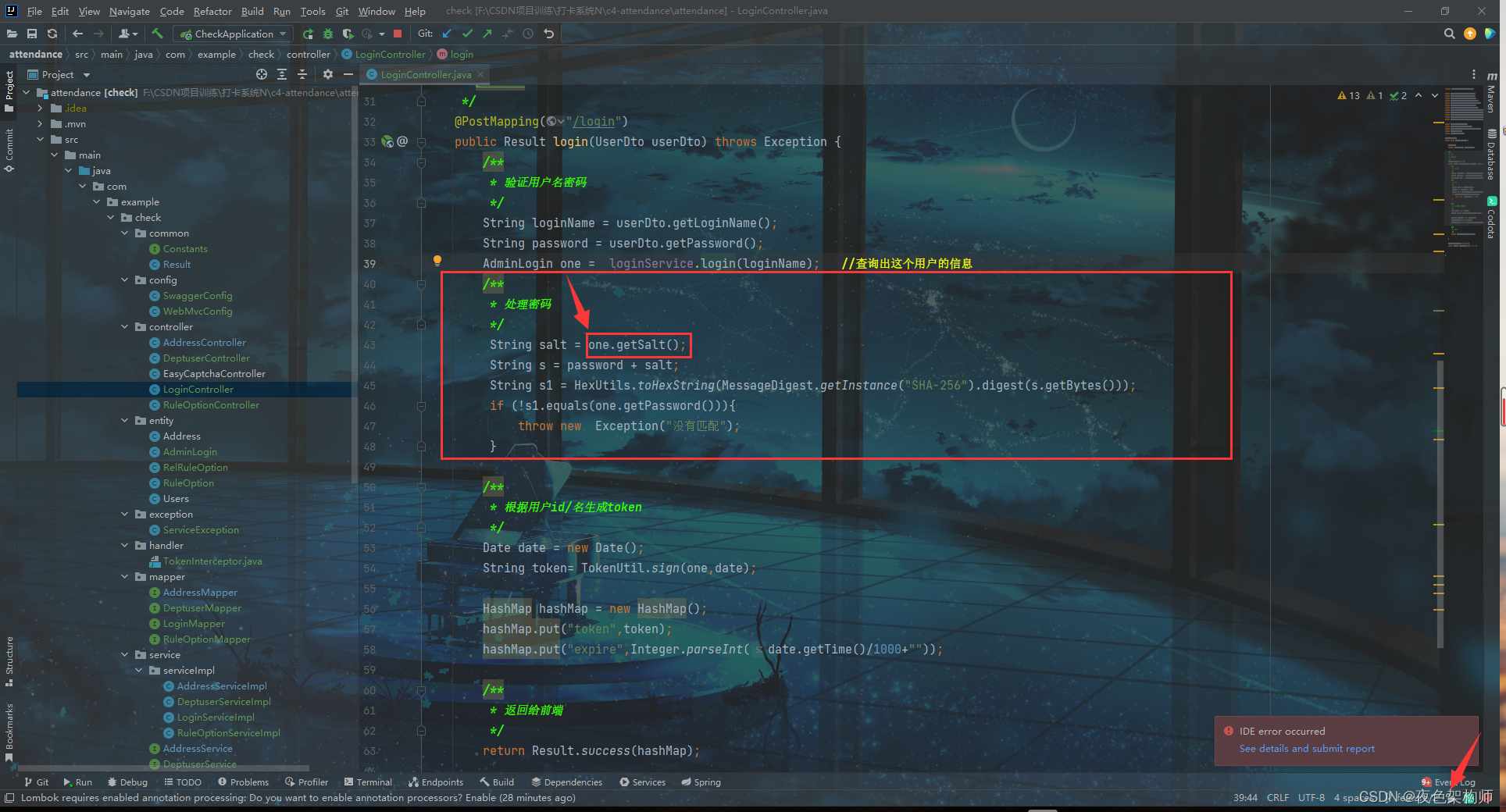The width and height of the screenshot is (1506, 812).
Task: Open Search Everywhere magnifier icon
Action: [x=1449, y=34]
